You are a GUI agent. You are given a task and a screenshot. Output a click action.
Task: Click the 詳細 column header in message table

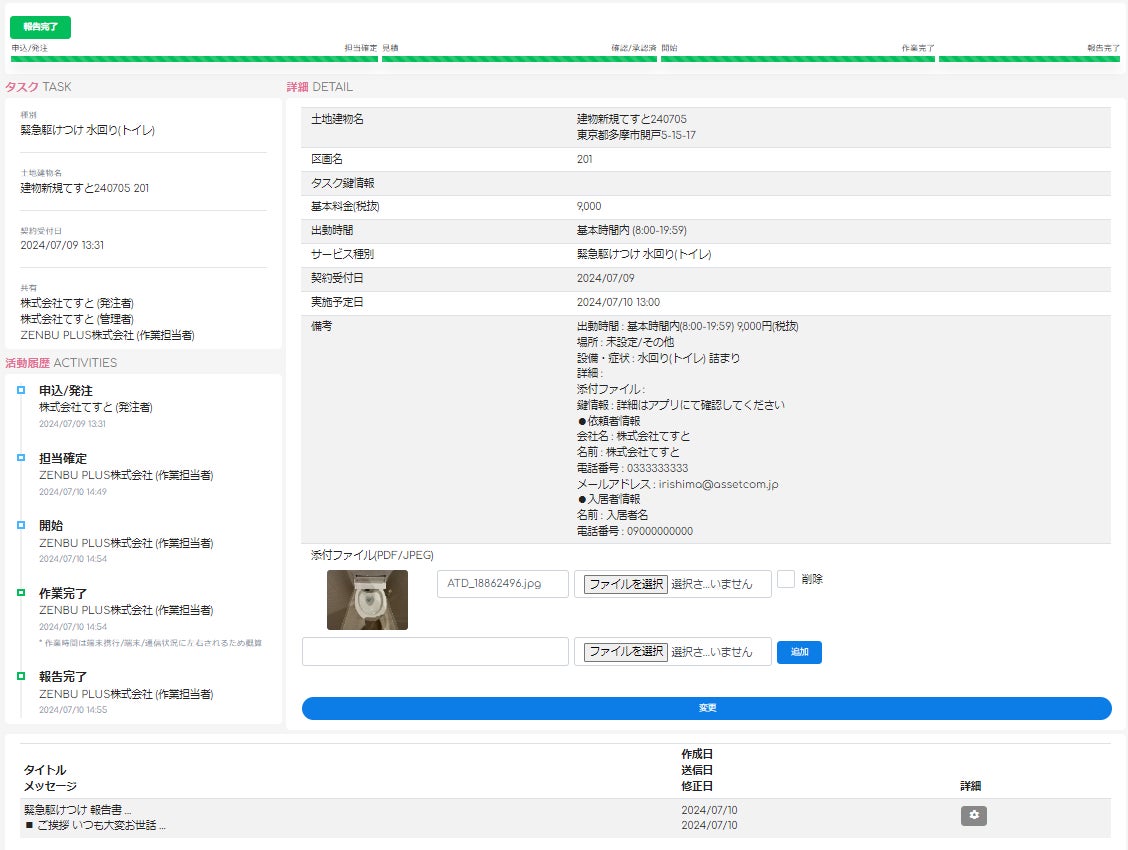970,786
